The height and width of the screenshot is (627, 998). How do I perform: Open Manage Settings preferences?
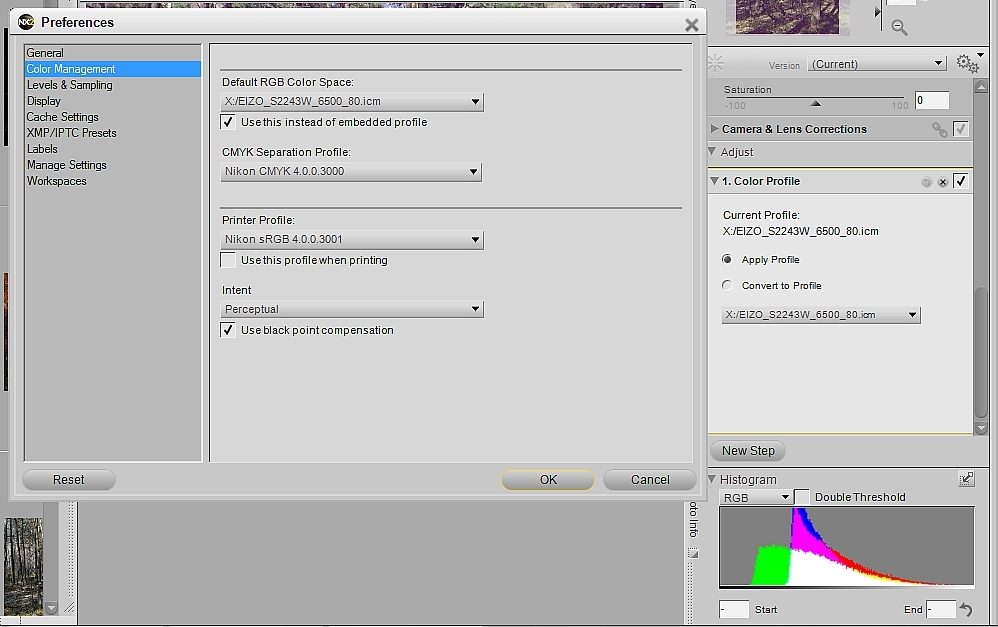coord(113,164)
